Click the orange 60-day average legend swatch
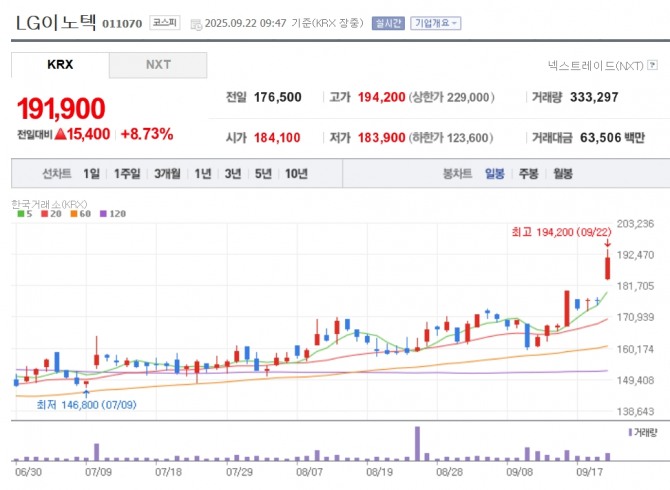Viewport: 670px width, 490px height. pos(74,214)
